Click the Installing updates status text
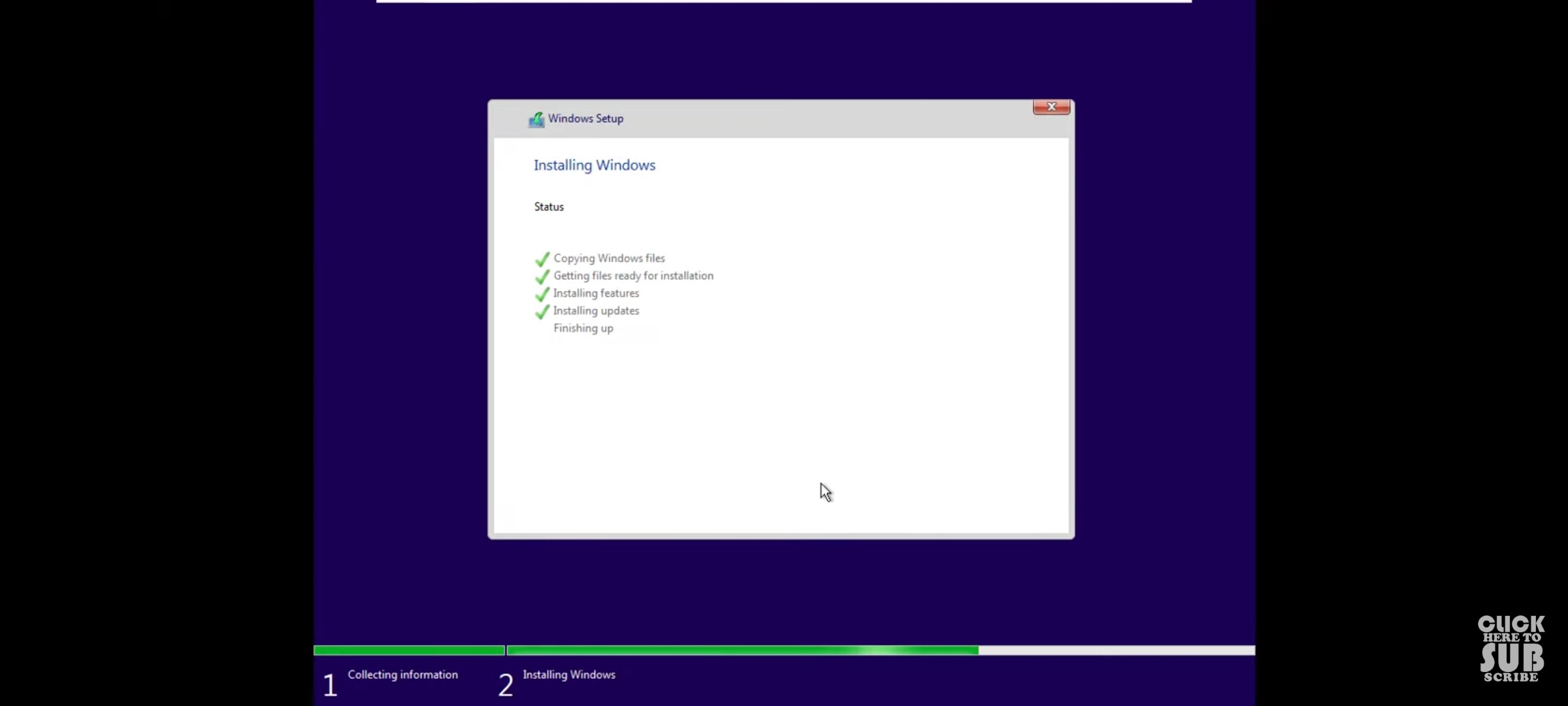 pos(596,311)
